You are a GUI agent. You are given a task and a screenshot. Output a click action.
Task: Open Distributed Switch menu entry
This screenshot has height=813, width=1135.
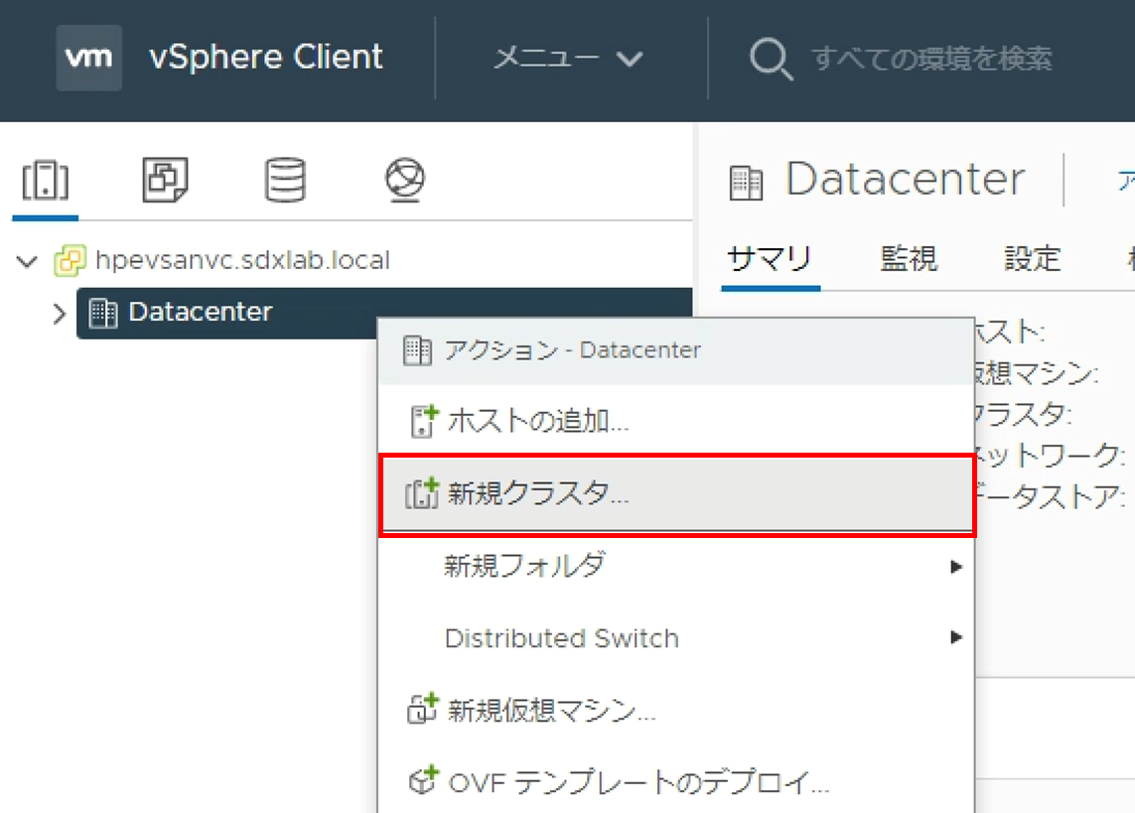(676, 638)
